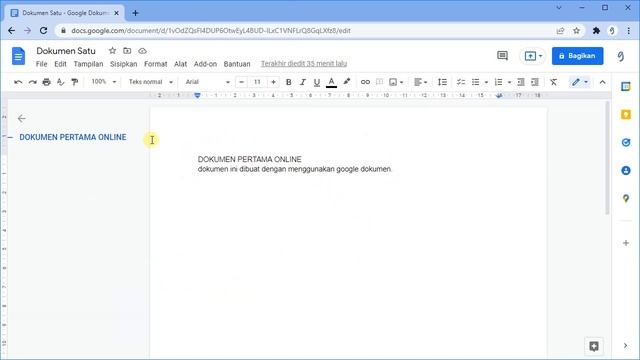Open Google Calendar side panel
Viewport: 640px width, 360px height.
coord(626,87)
